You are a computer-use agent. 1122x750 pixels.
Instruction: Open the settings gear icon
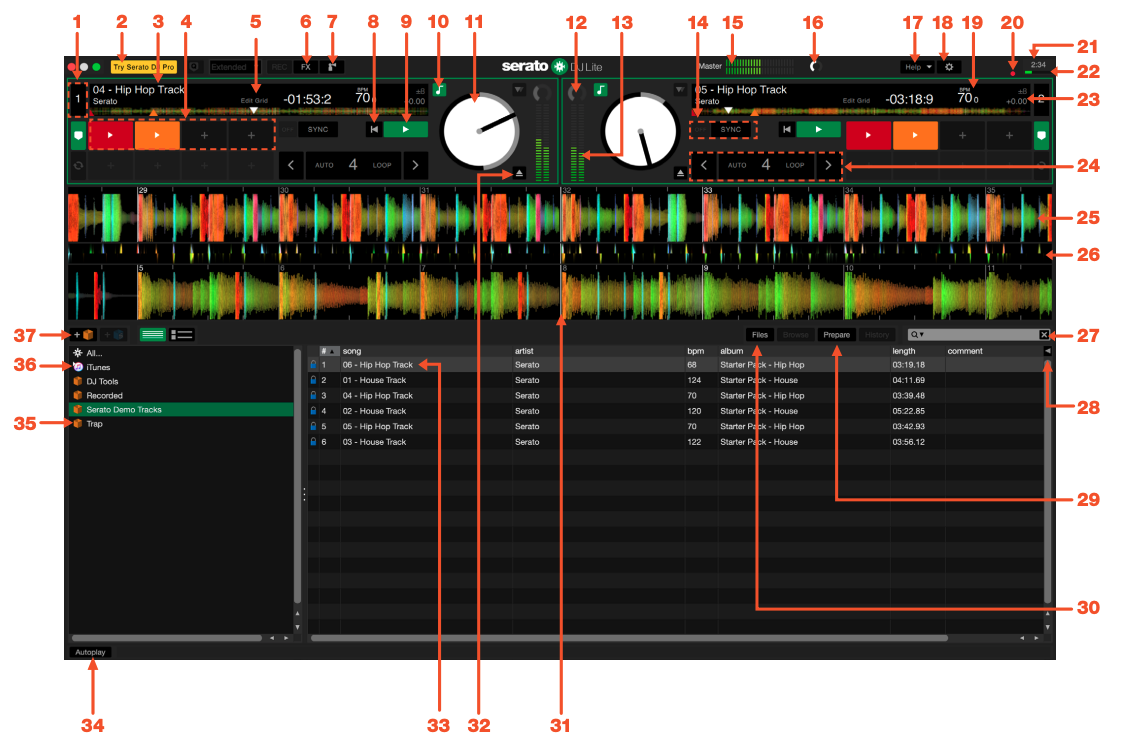(x=949, y=67)
